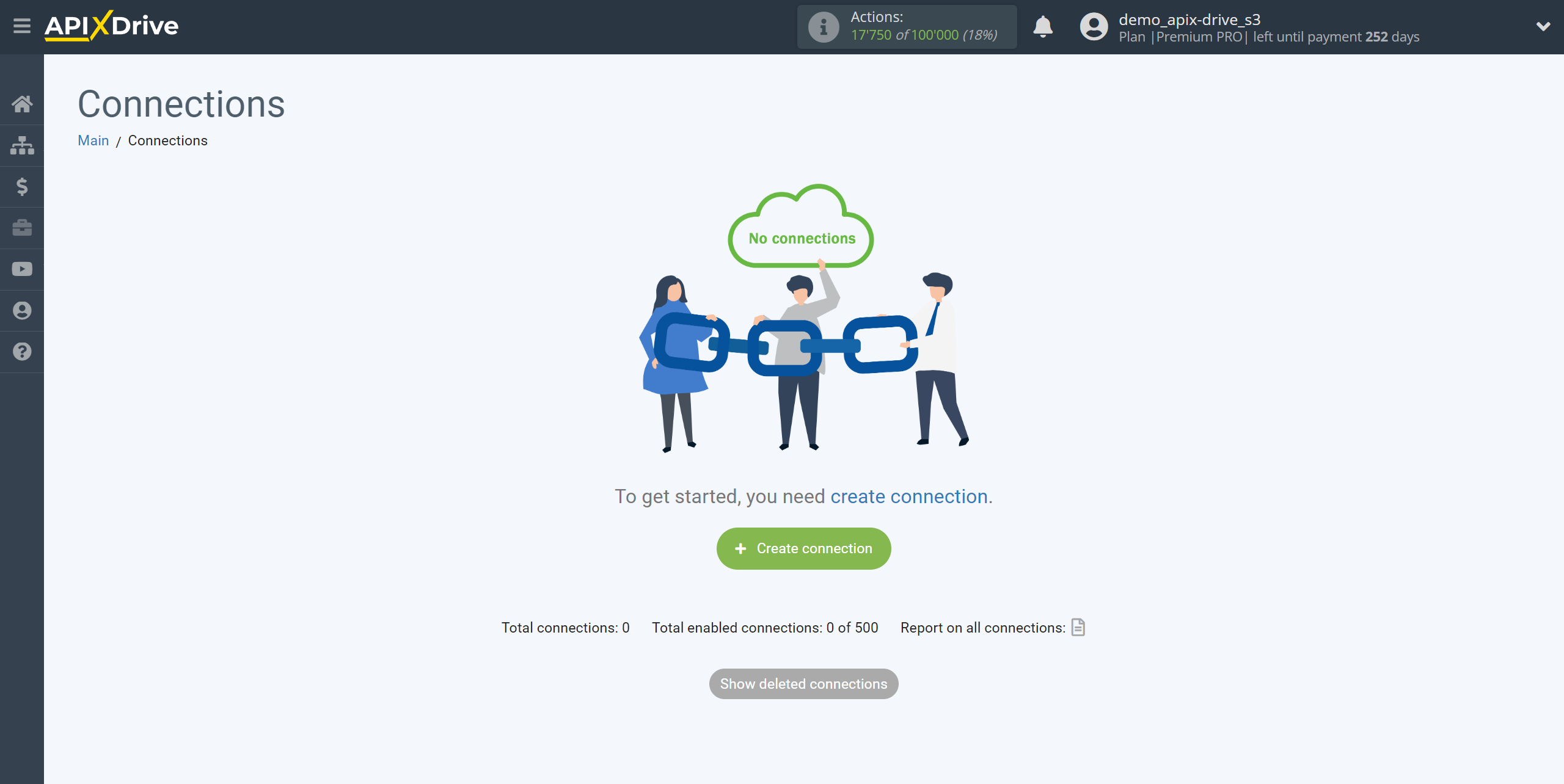Navigate to Main breadcrumb link
The width and height of the screenshot is (1564, 784).
pyautogui.click(x=93, y=140)
